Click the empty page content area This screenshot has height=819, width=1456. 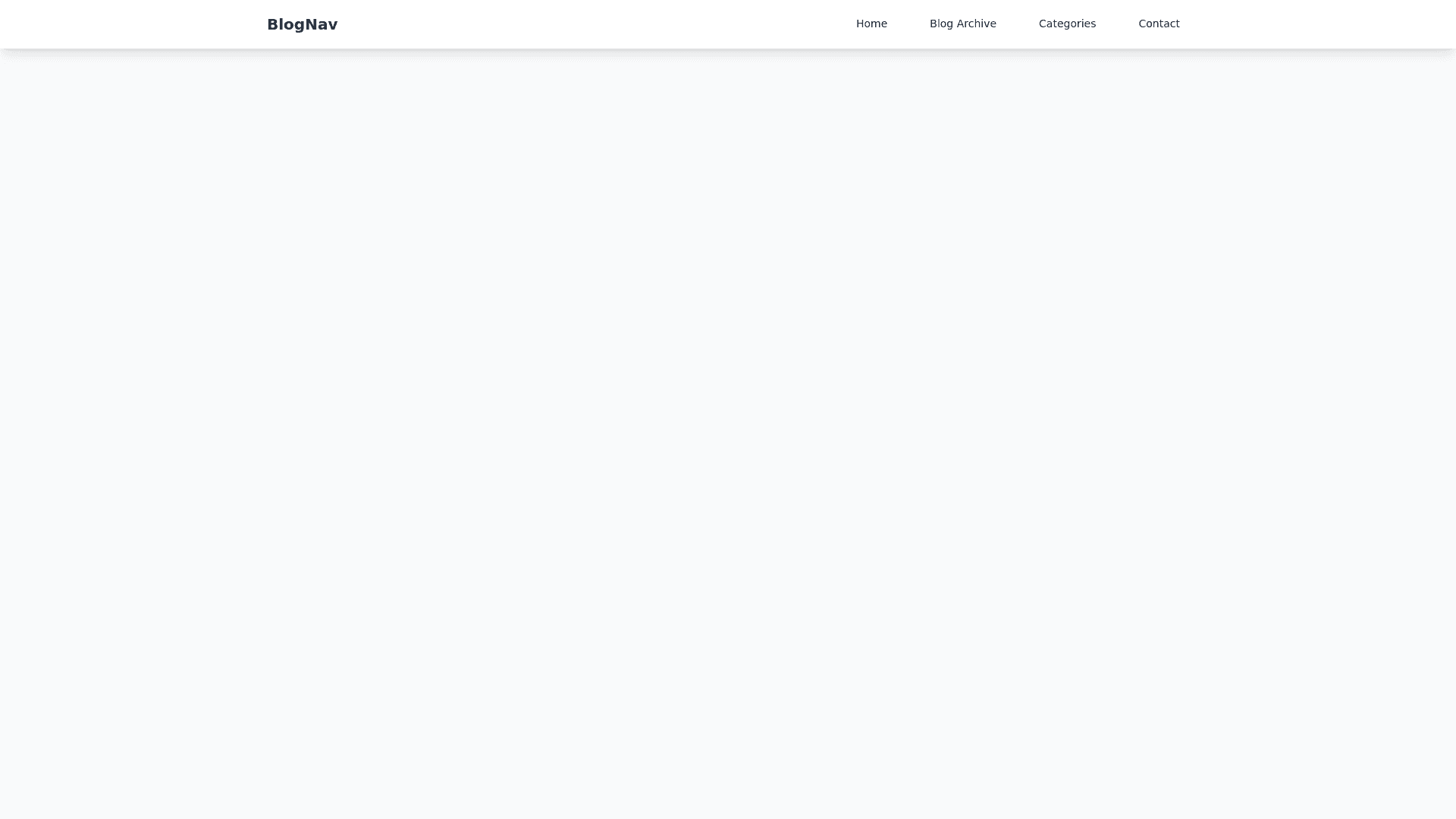coord(728,432)
